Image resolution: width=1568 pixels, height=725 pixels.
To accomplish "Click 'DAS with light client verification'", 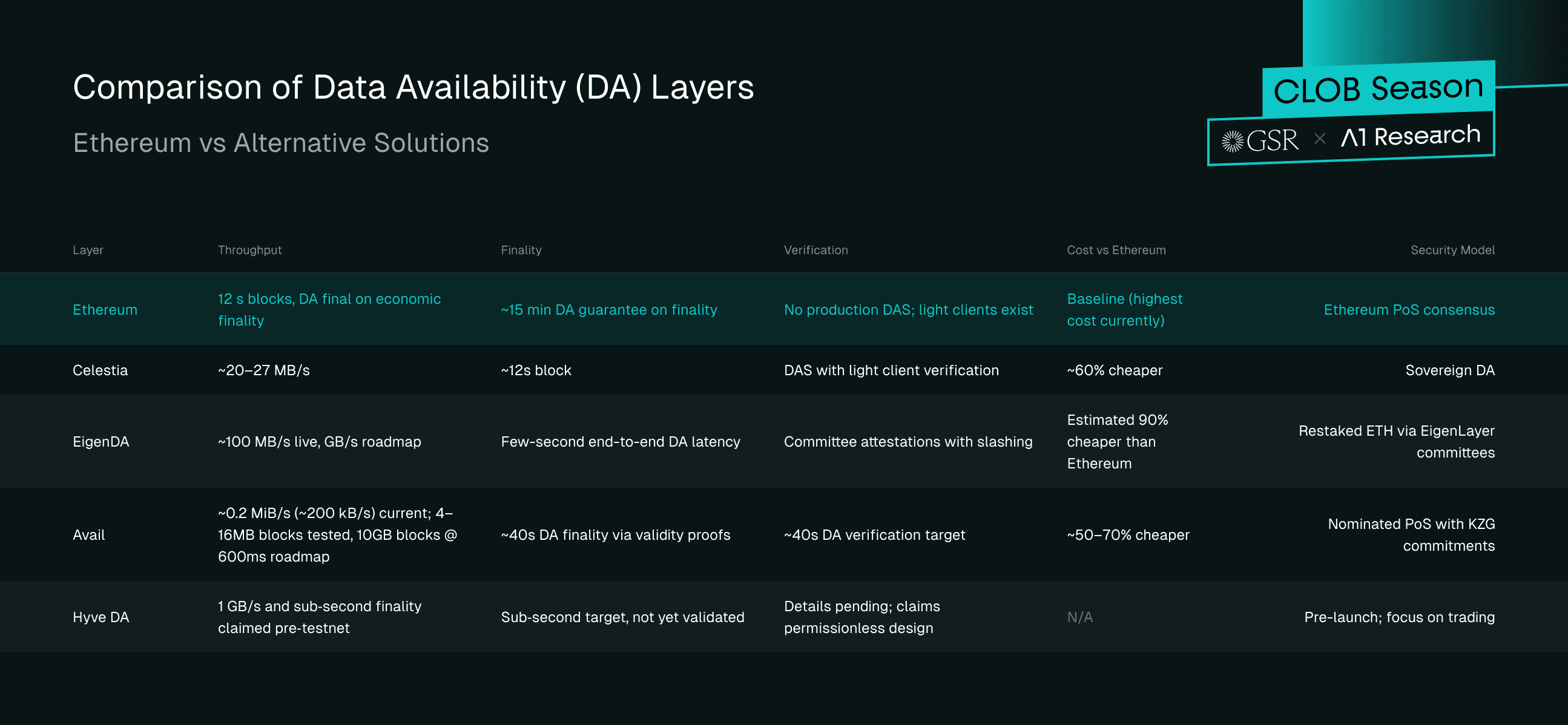I will pyautogui.click(x=891, y=370).
